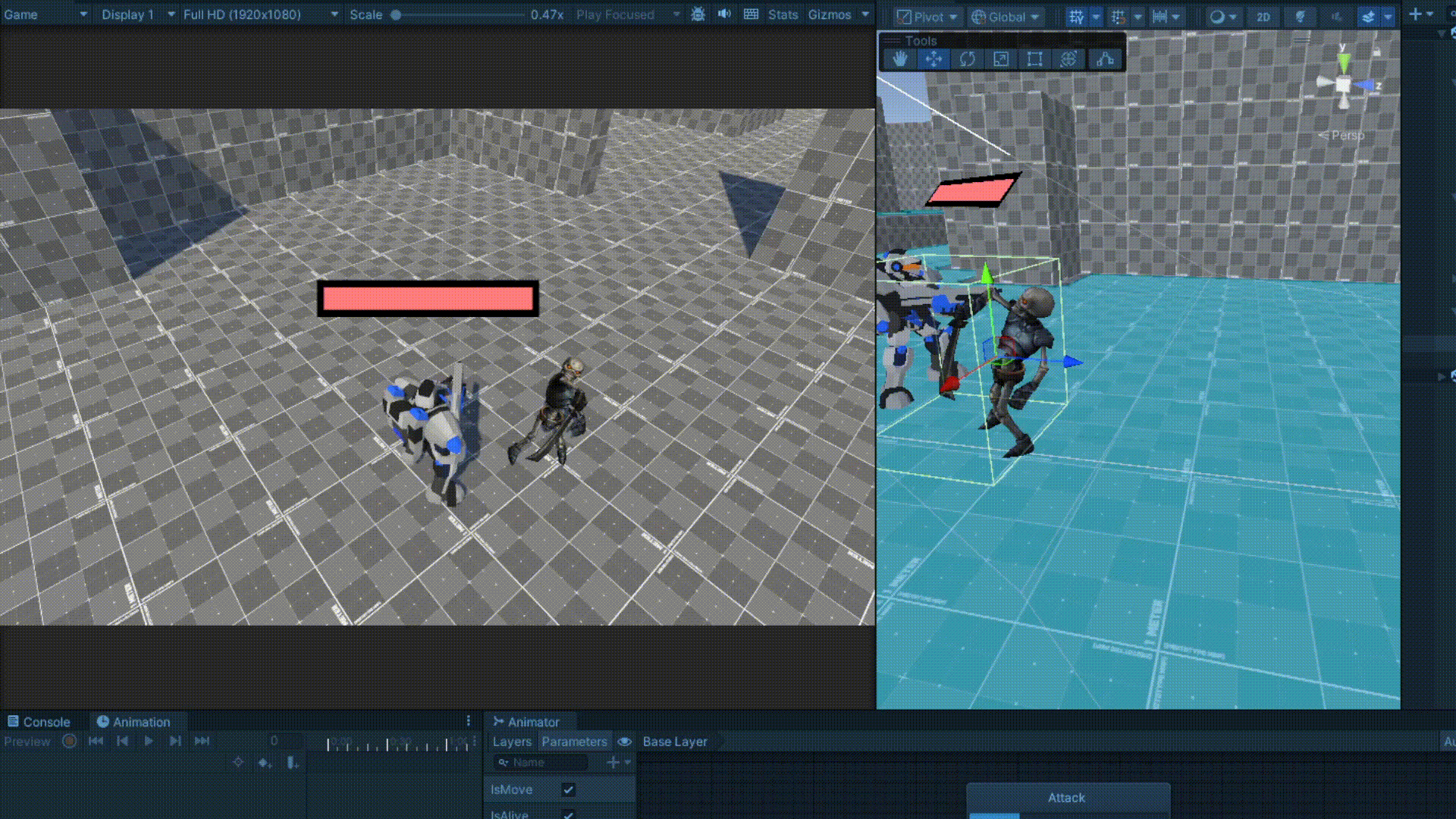Toggle 2D scene view mode

(1263, 17)
